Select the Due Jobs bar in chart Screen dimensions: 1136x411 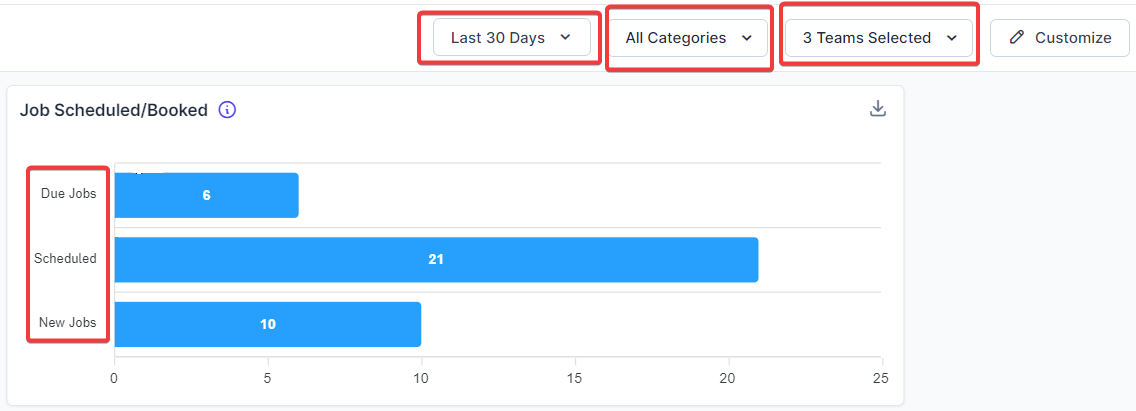(x=206, y=195)
